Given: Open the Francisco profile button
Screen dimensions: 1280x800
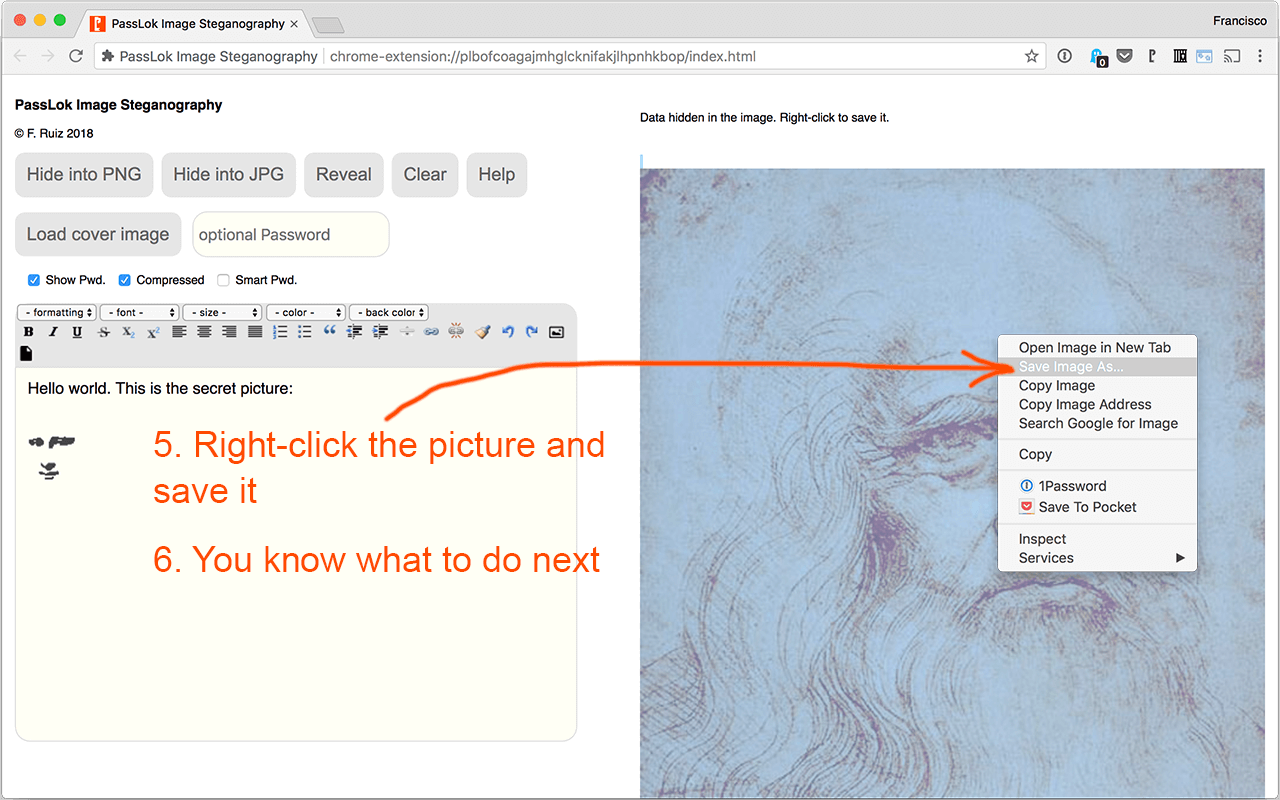Looking at the screenshot, I should point(1239,21).
